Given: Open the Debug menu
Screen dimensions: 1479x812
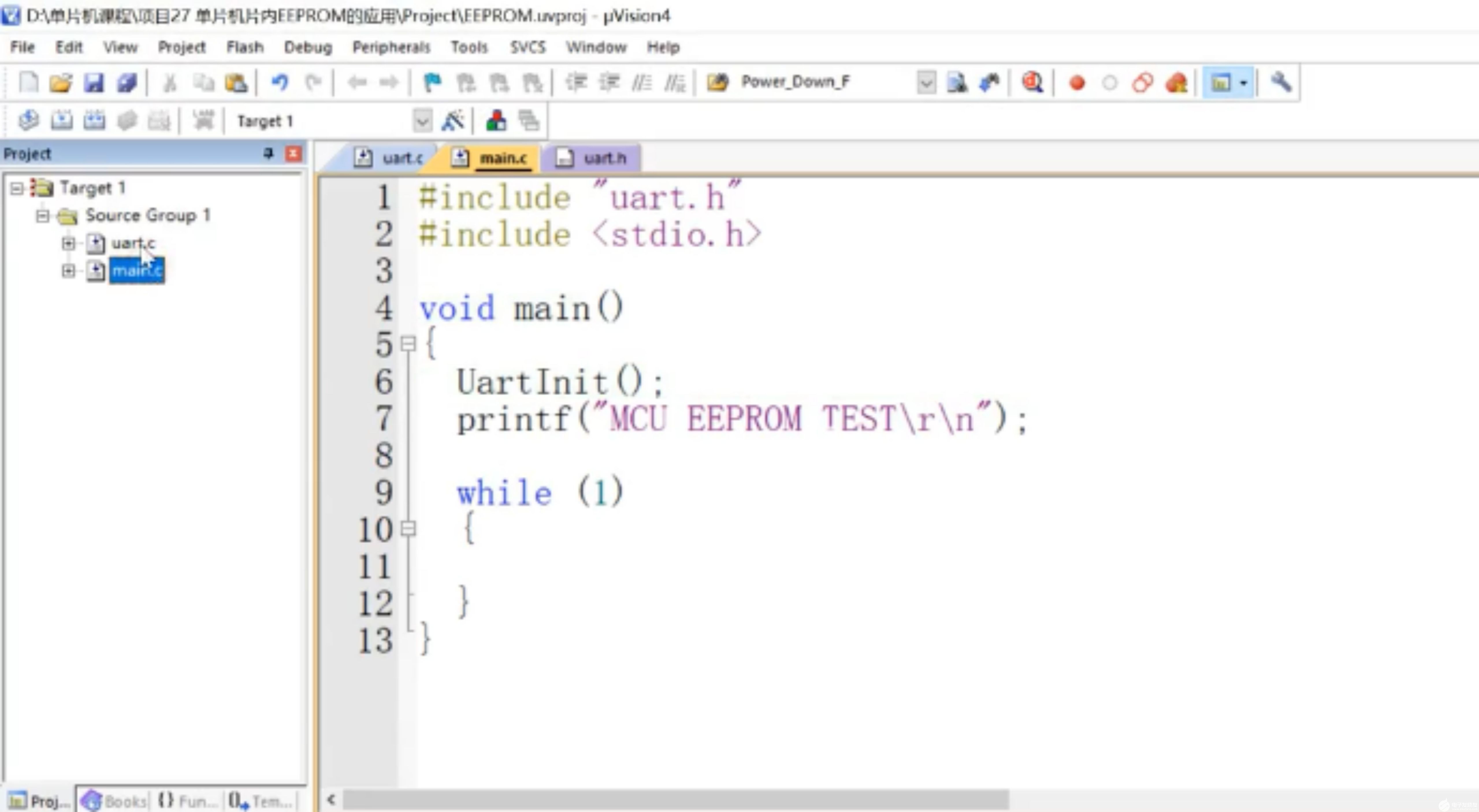Looking at the screenshot, I should 308,47.
